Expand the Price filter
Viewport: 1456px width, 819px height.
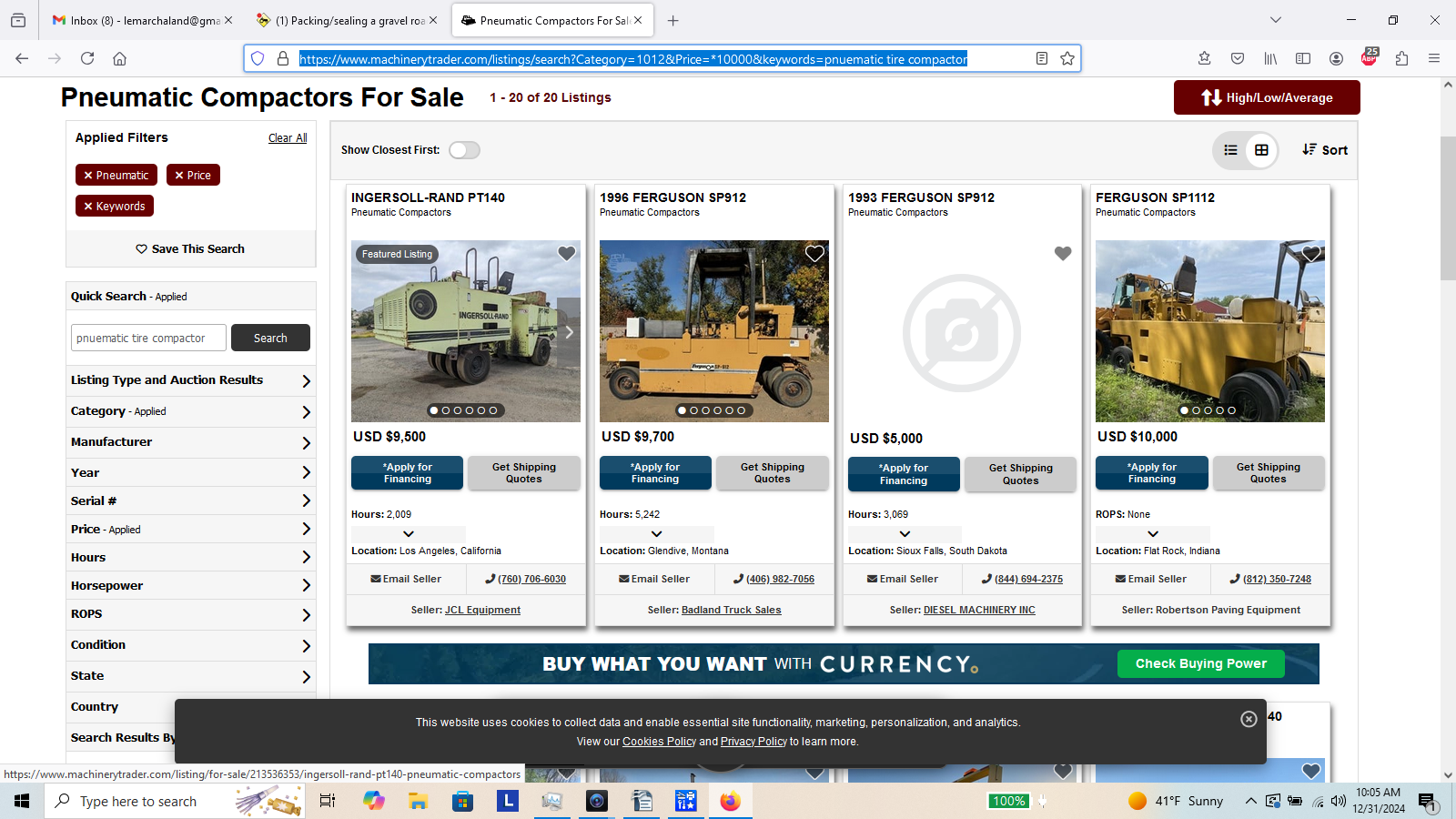coord(191,529)
